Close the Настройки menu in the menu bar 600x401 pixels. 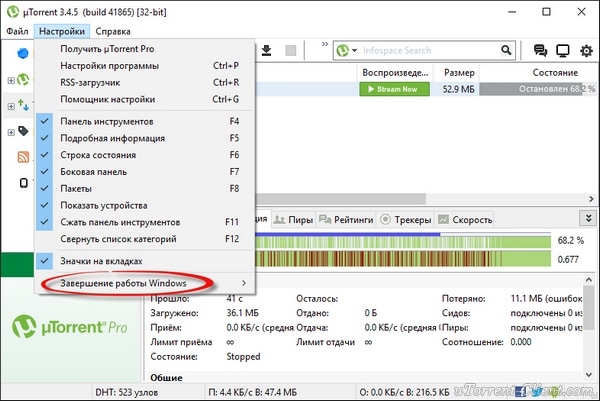[62, 31]
